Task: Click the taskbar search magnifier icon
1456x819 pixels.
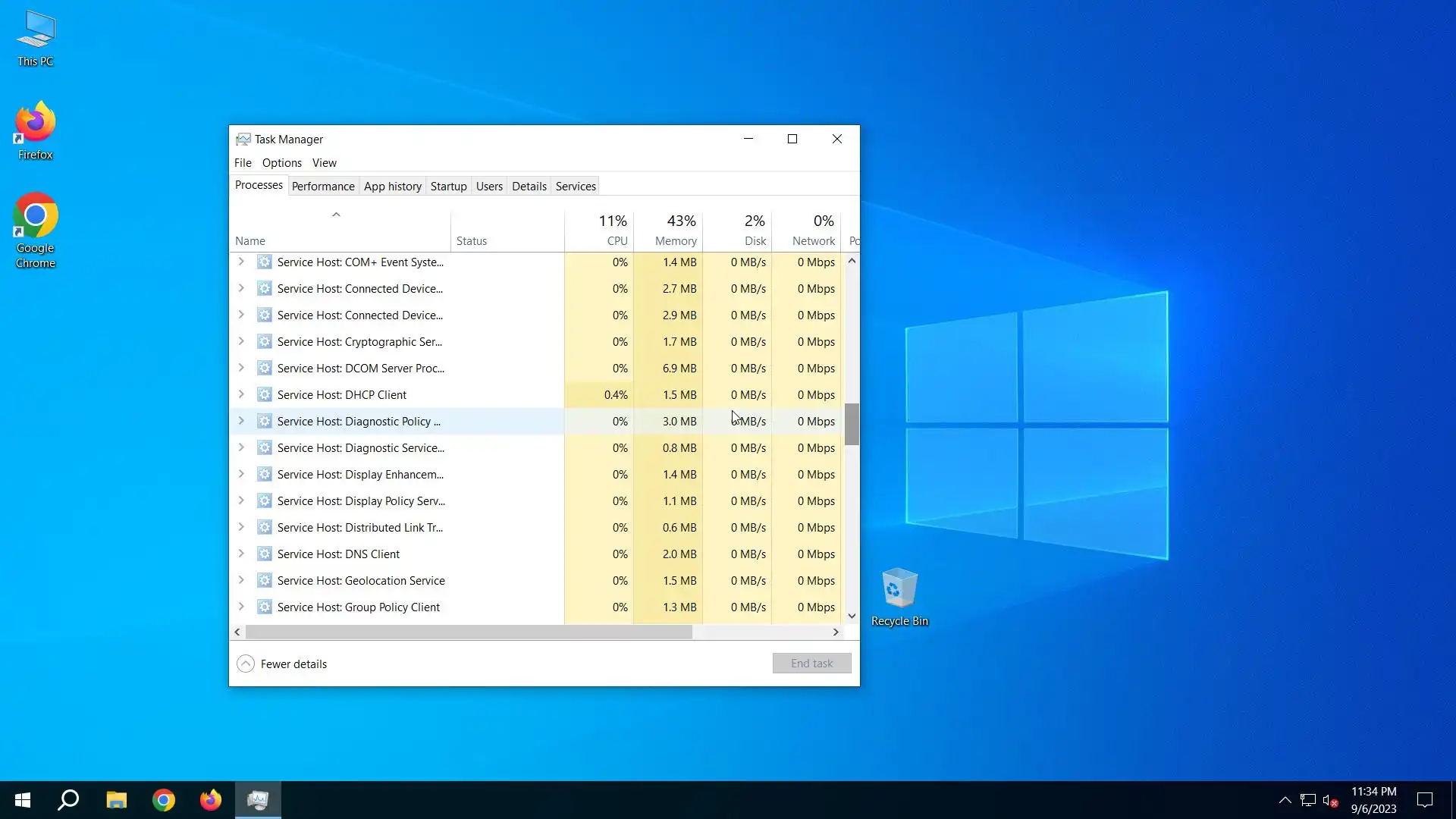Action: 68,799
